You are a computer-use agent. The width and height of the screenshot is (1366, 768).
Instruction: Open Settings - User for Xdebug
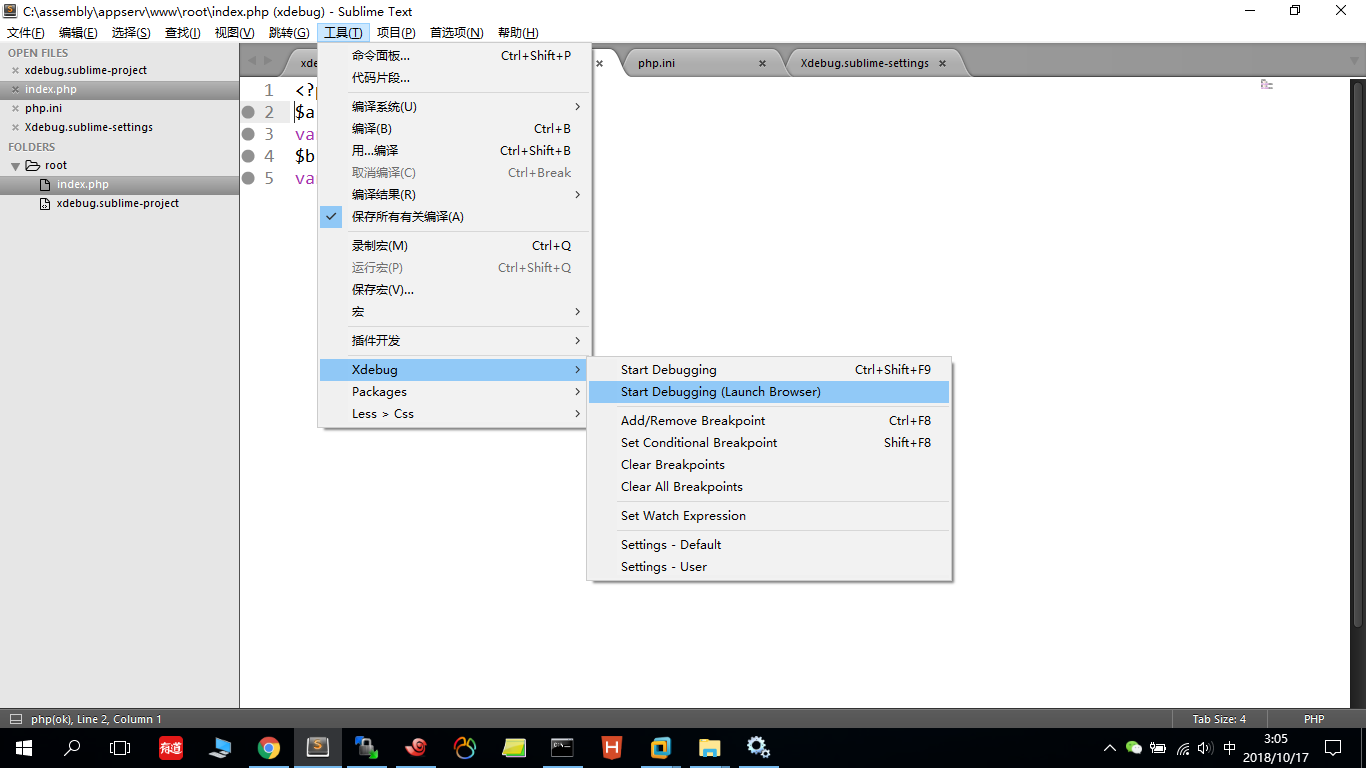pos(769,567)
